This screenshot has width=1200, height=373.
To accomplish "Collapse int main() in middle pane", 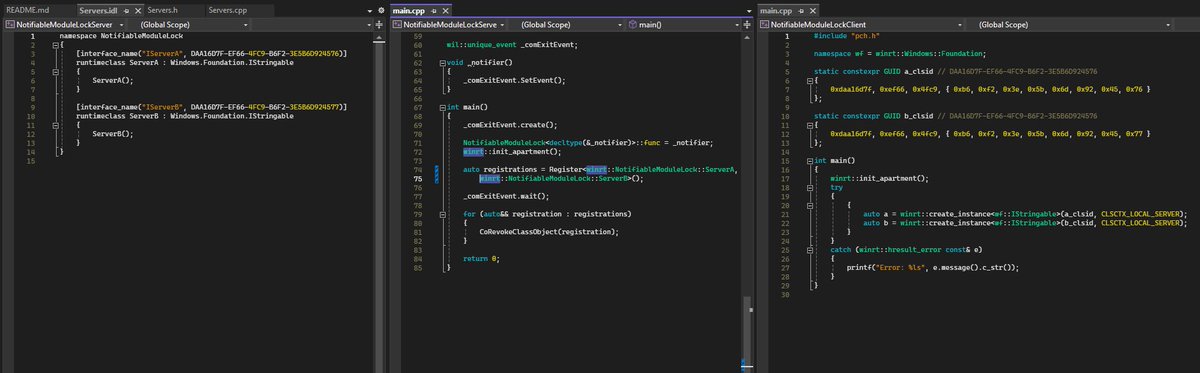I will (x=443, y=106).
